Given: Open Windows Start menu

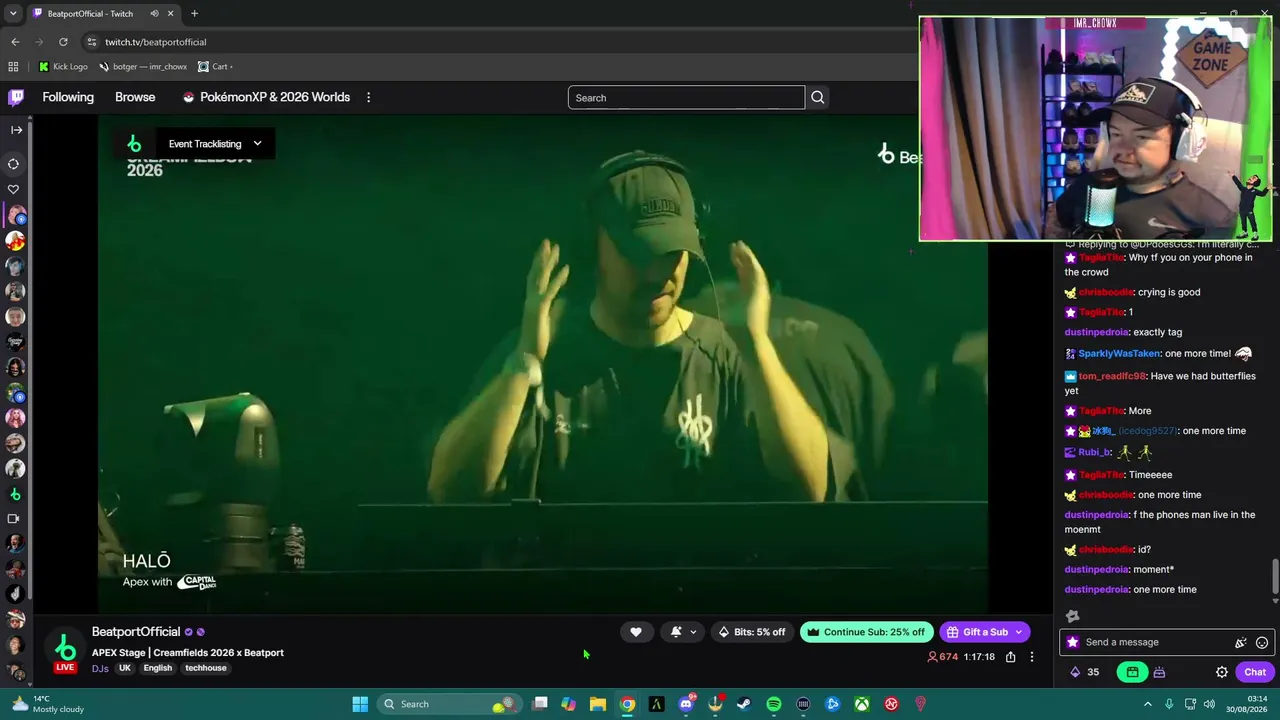Looking at the screenshot, I should pos(360,704).
